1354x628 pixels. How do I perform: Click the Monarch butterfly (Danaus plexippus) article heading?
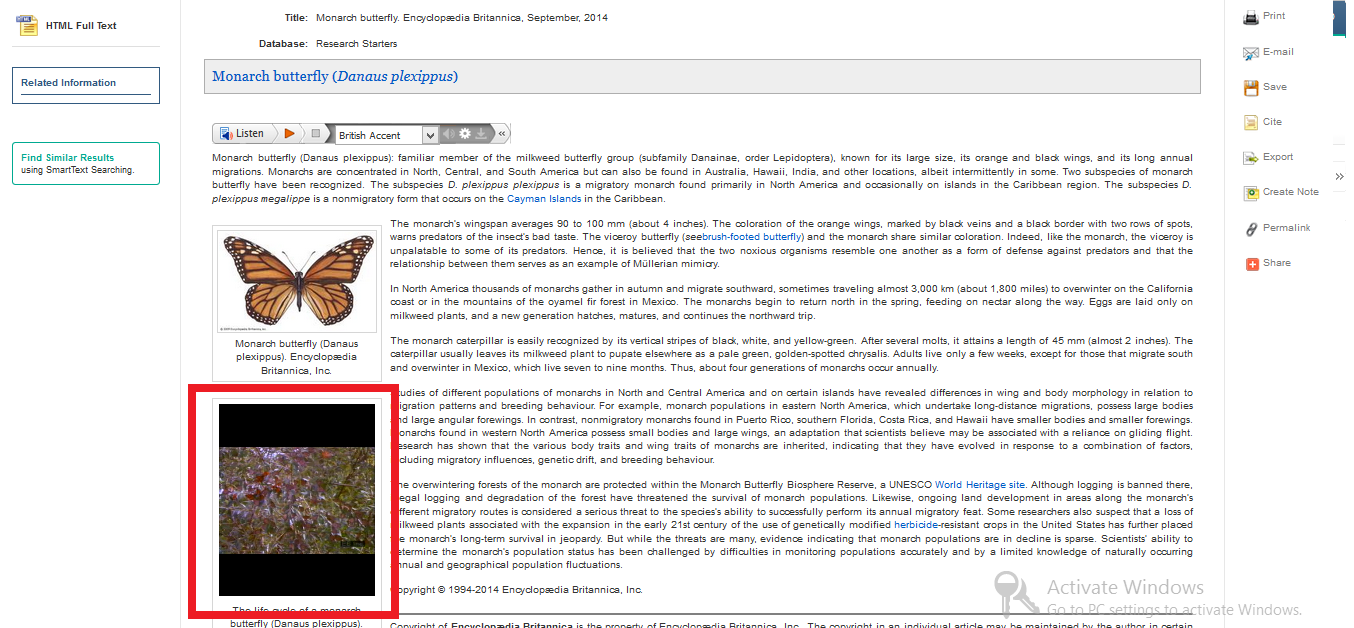pyautogui.click(x=335, y=76)
